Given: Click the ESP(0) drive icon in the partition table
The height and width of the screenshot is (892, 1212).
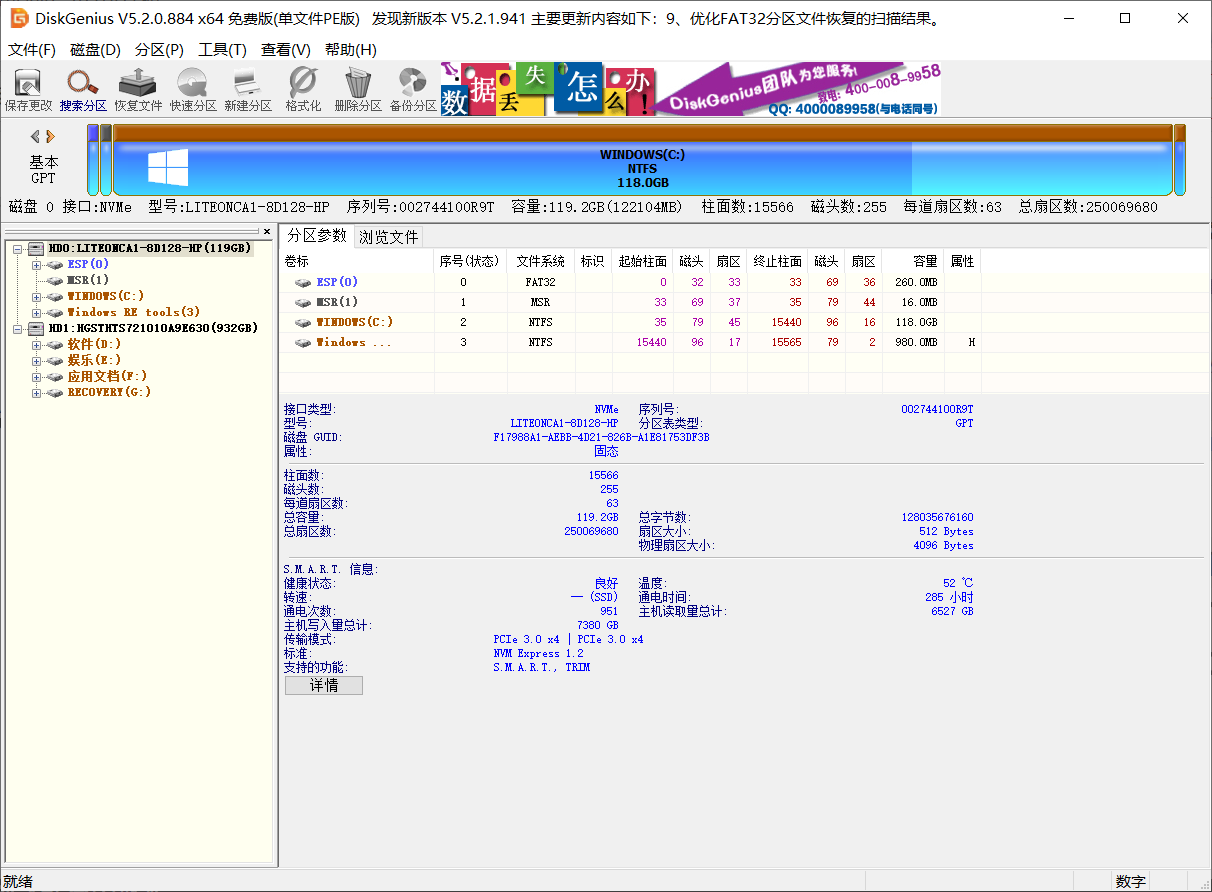Looking at the screenshot, I should [x=303, y=283].
